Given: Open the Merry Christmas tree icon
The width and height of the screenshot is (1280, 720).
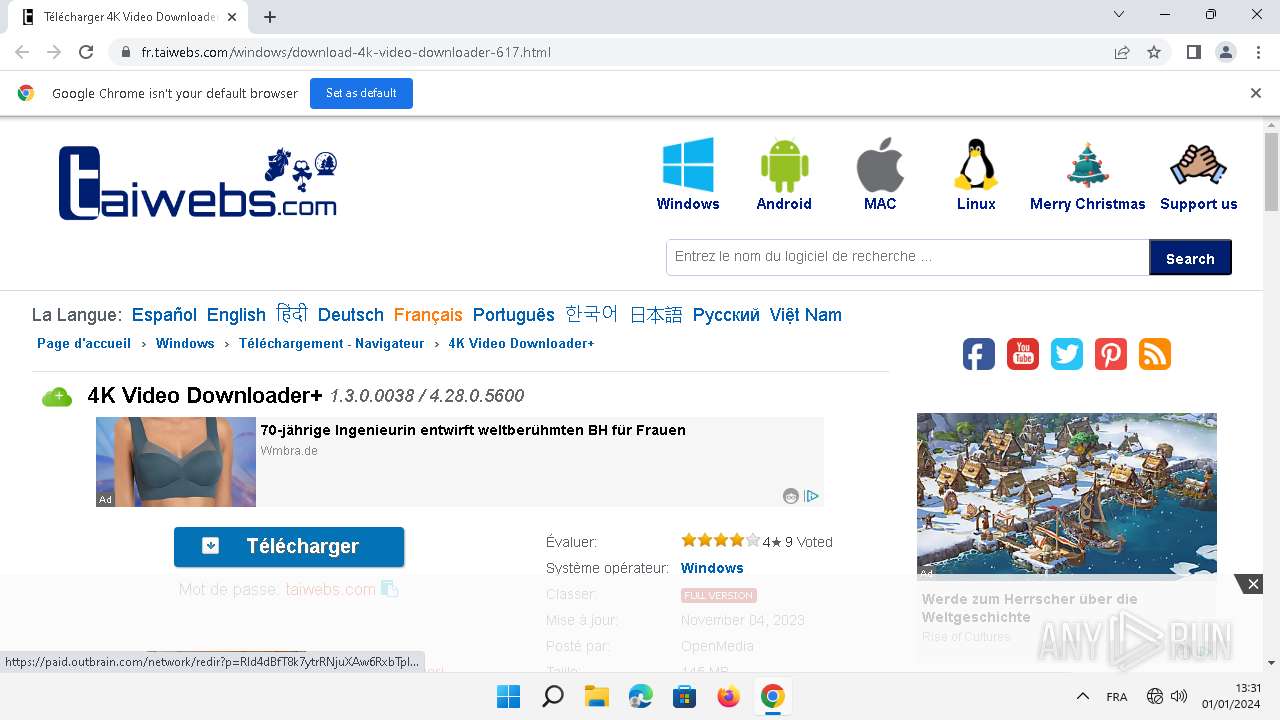Looking at the screenshot, I should tap(1087, 165).
